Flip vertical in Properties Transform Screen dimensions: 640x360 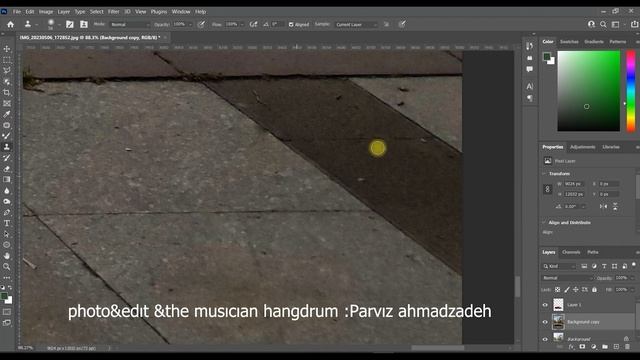click(615, 207)
